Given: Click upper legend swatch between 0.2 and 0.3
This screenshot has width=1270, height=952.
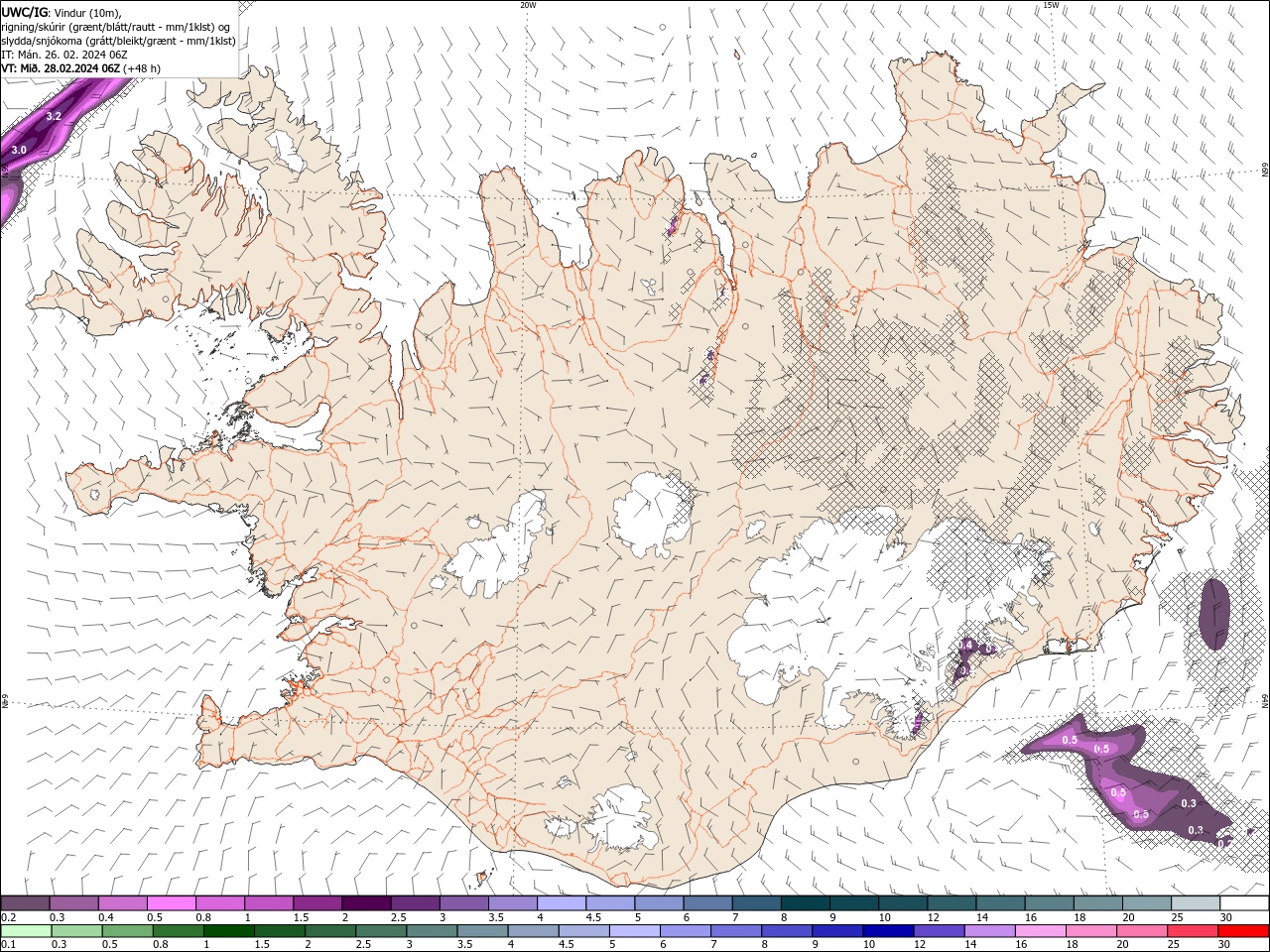Looking at the screenshot, I should point(25,902).
